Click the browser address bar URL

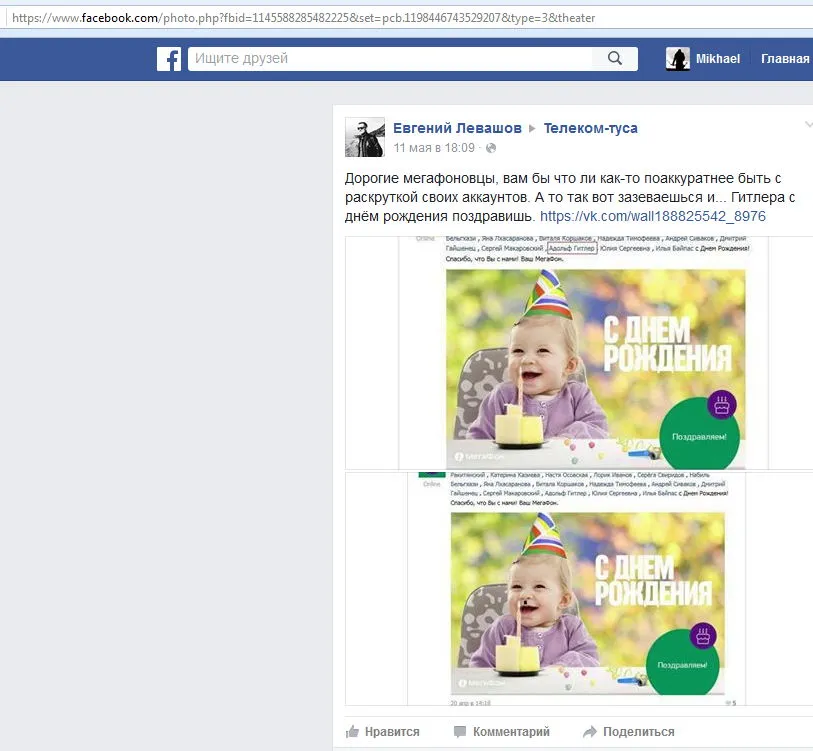(303, 18)
